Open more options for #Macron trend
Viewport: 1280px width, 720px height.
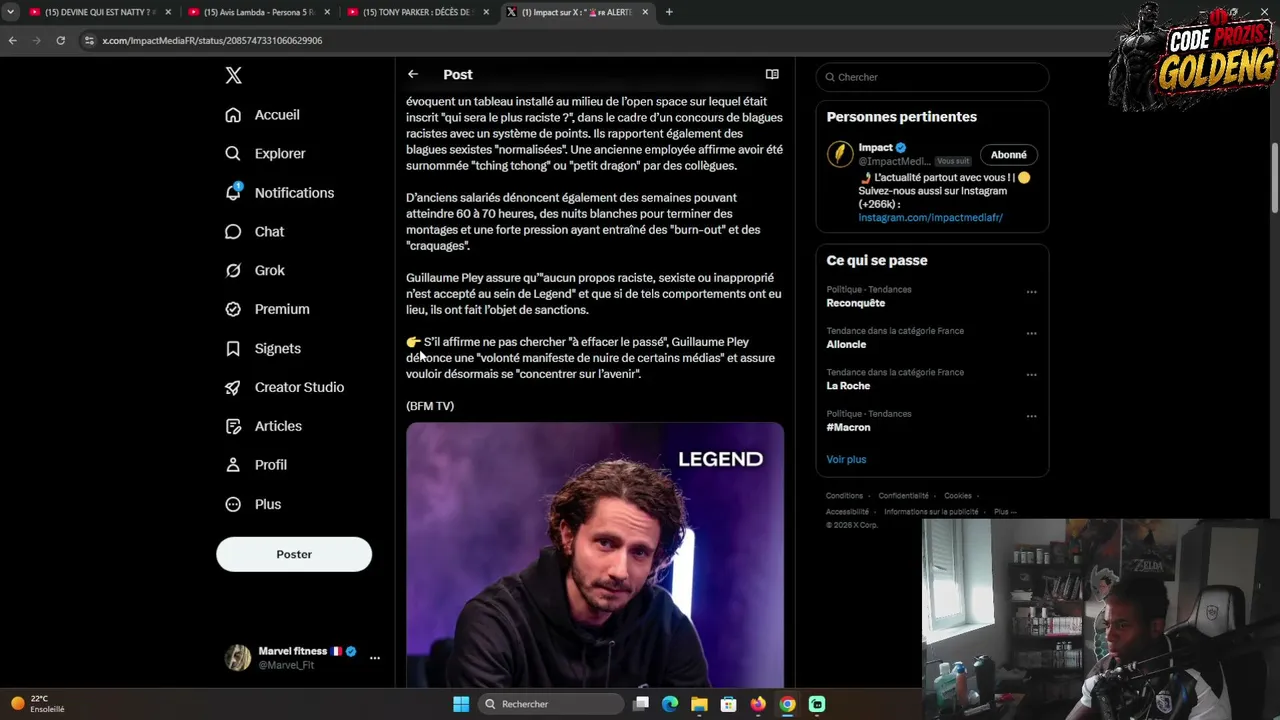coord(1031,416)
